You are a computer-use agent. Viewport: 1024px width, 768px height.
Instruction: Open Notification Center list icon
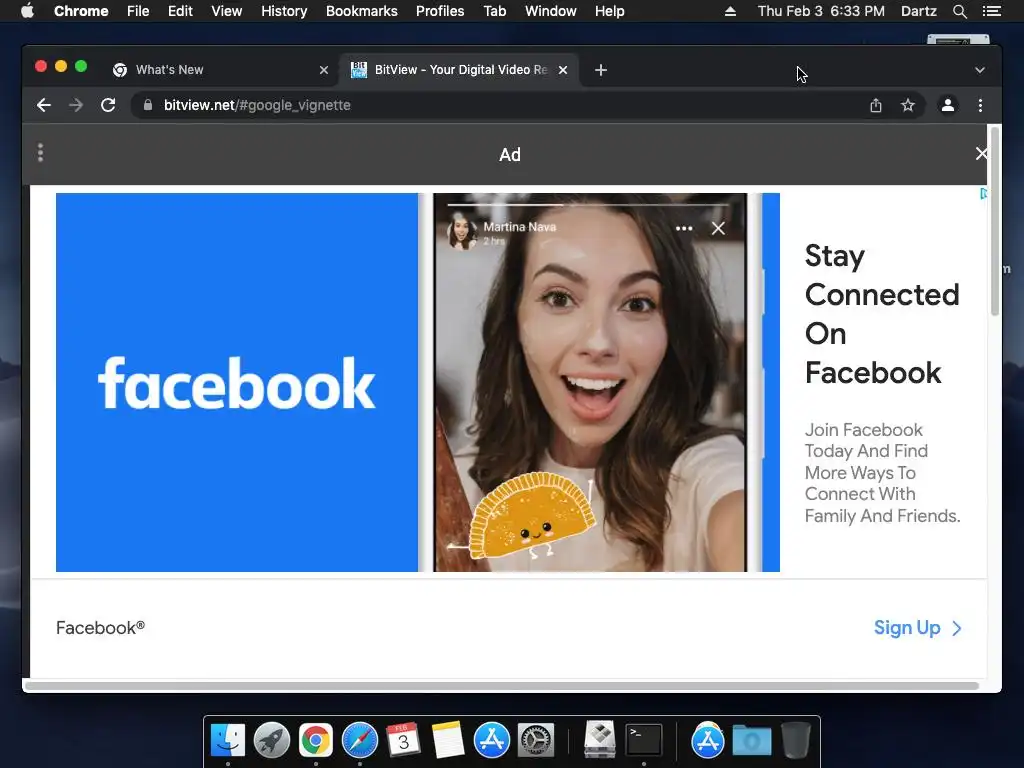tap(992, 11)
